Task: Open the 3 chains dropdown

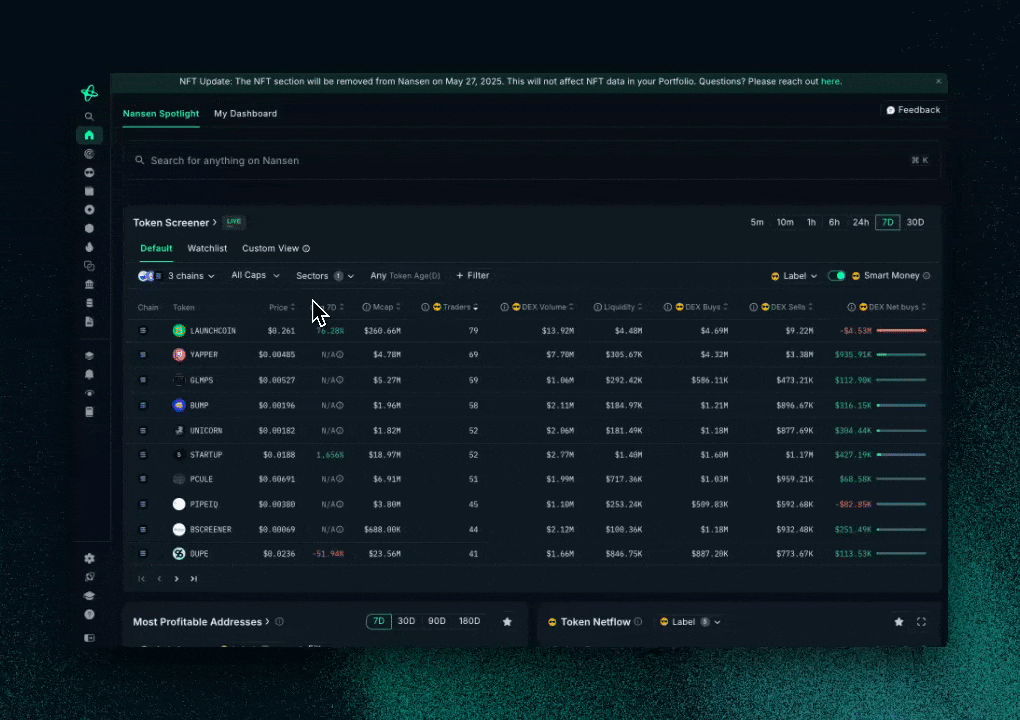Action: click(176, 276)
